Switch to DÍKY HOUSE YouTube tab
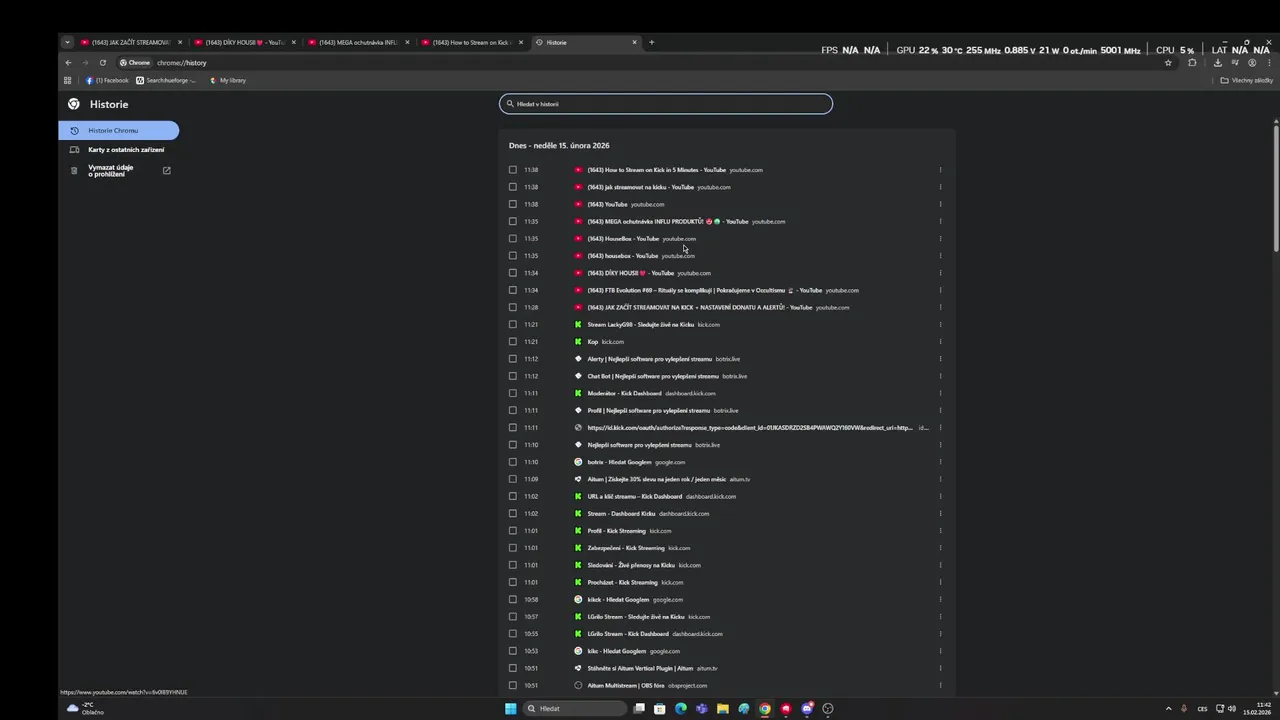 coord(245,42)
